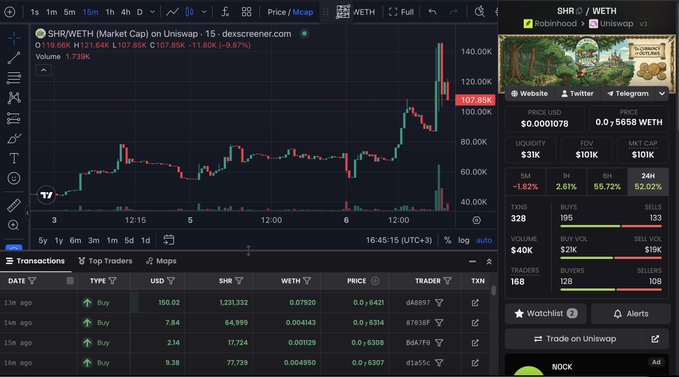Filter the SHR column
This screenshot has width=679, height=377.
click(239, 281)
